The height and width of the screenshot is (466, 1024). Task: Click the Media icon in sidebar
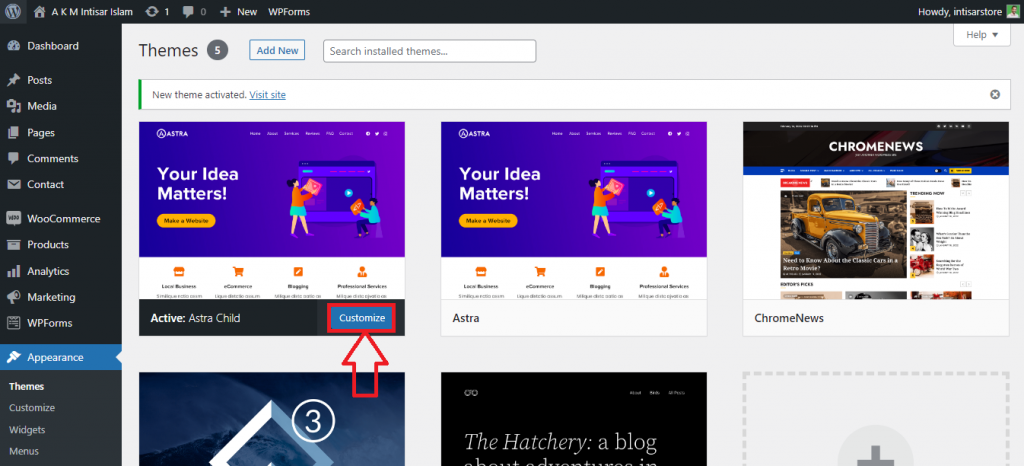pyautogui.click(x=14, y=106)
